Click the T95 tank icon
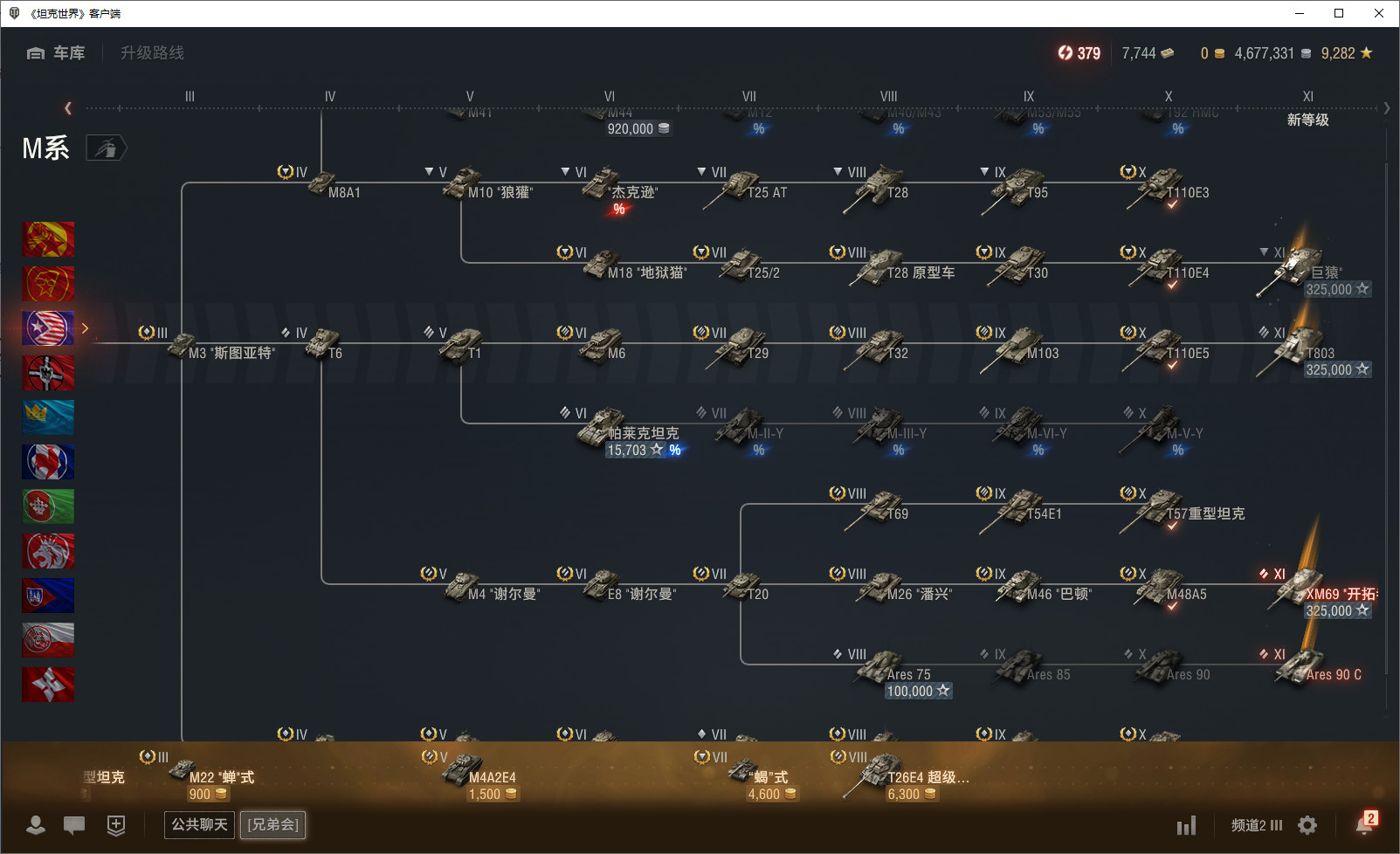The image size is (1400, 854). coord(1013,189)
